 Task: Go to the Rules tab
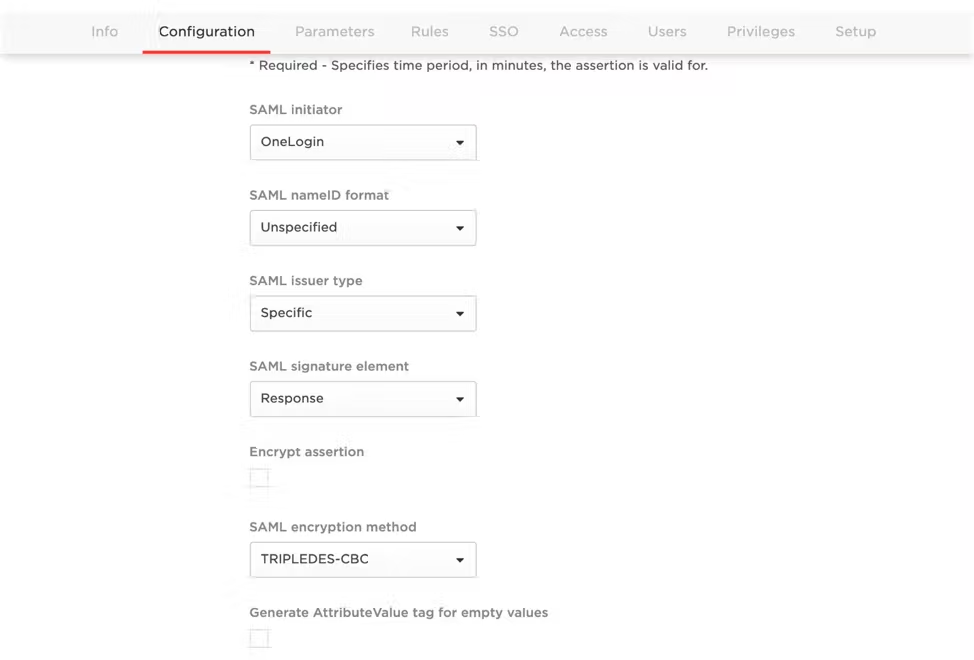tap(429, 32)
